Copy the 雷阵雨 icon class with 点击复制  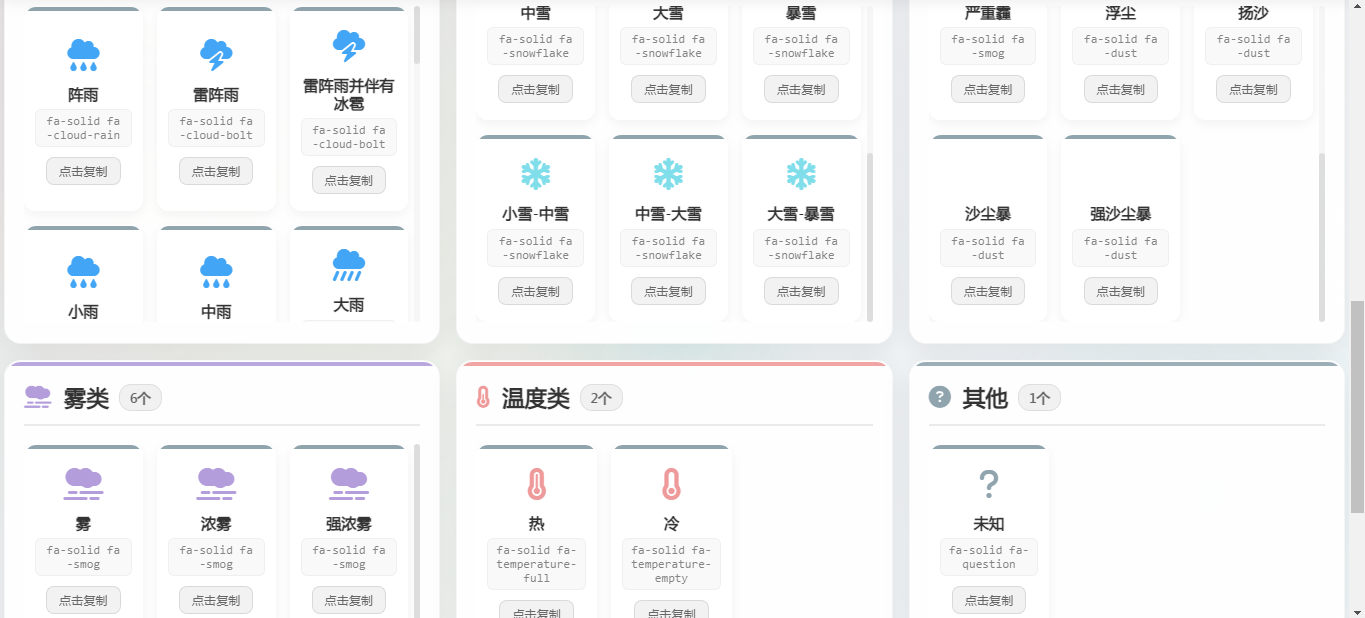[x=216, y=171]
